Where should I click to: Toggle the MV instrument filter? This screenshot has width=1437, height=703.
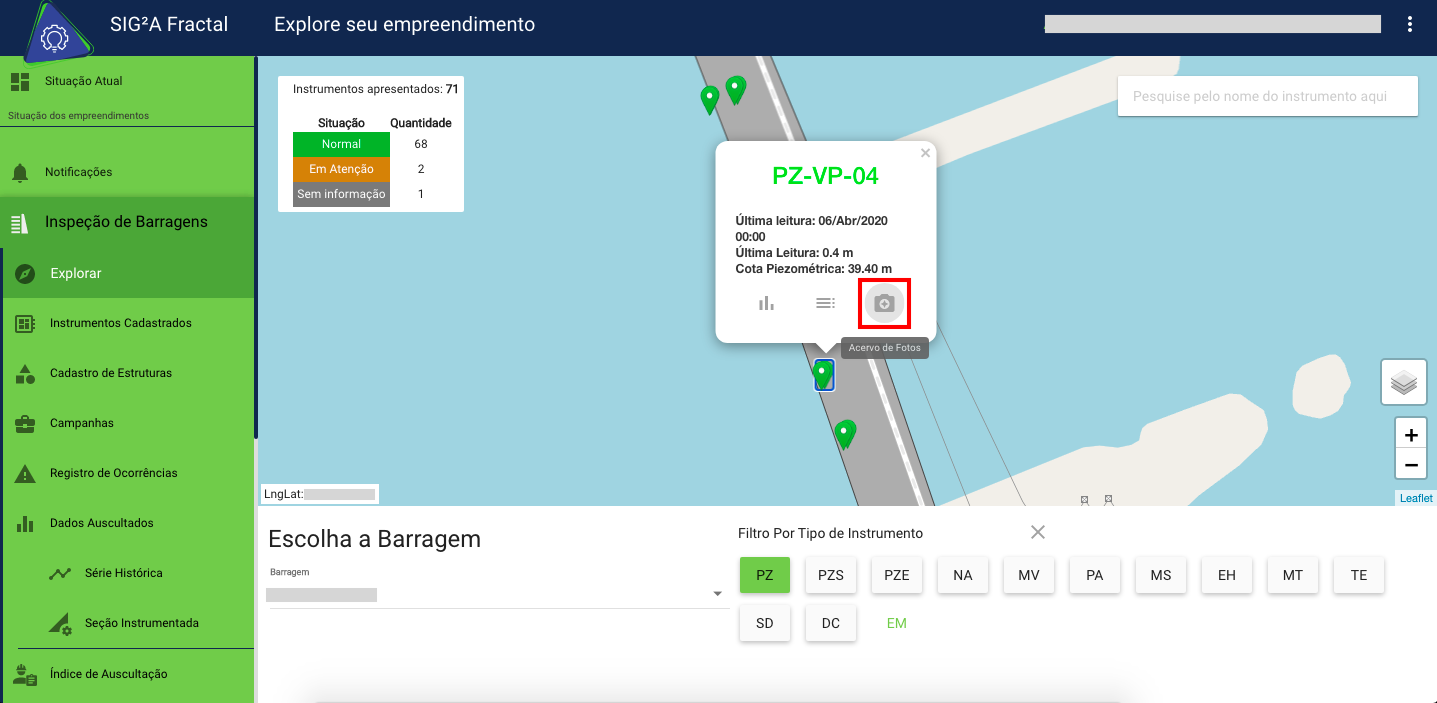point(1029,575)
